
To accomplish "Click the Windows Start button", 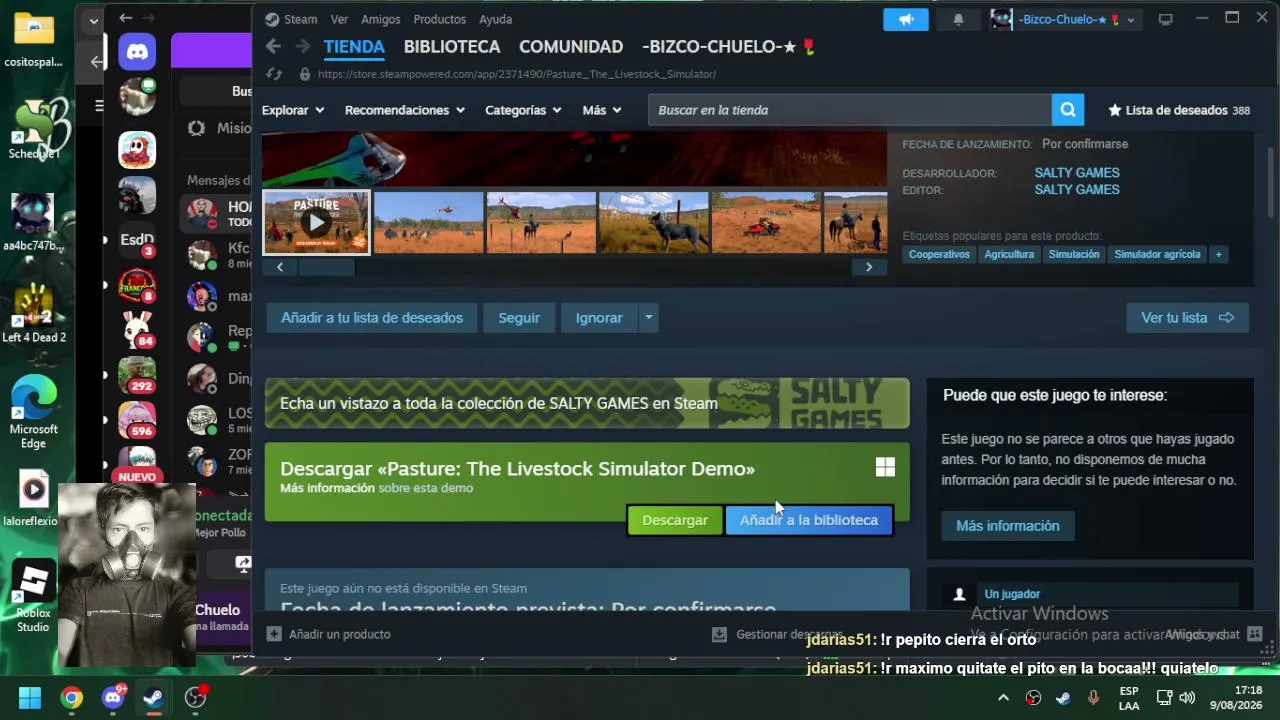I will (29, 697).
